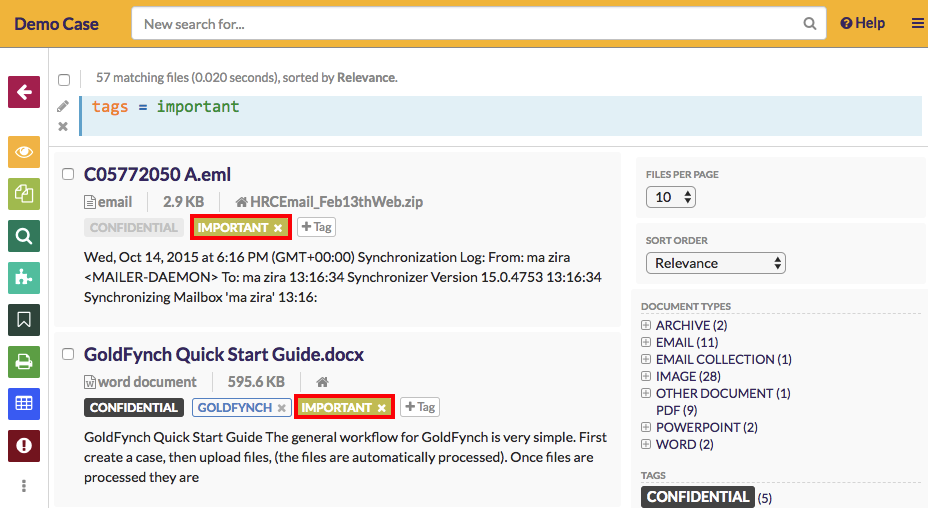Select the C05772050 A.eml checkbox

tap(68, 173)
